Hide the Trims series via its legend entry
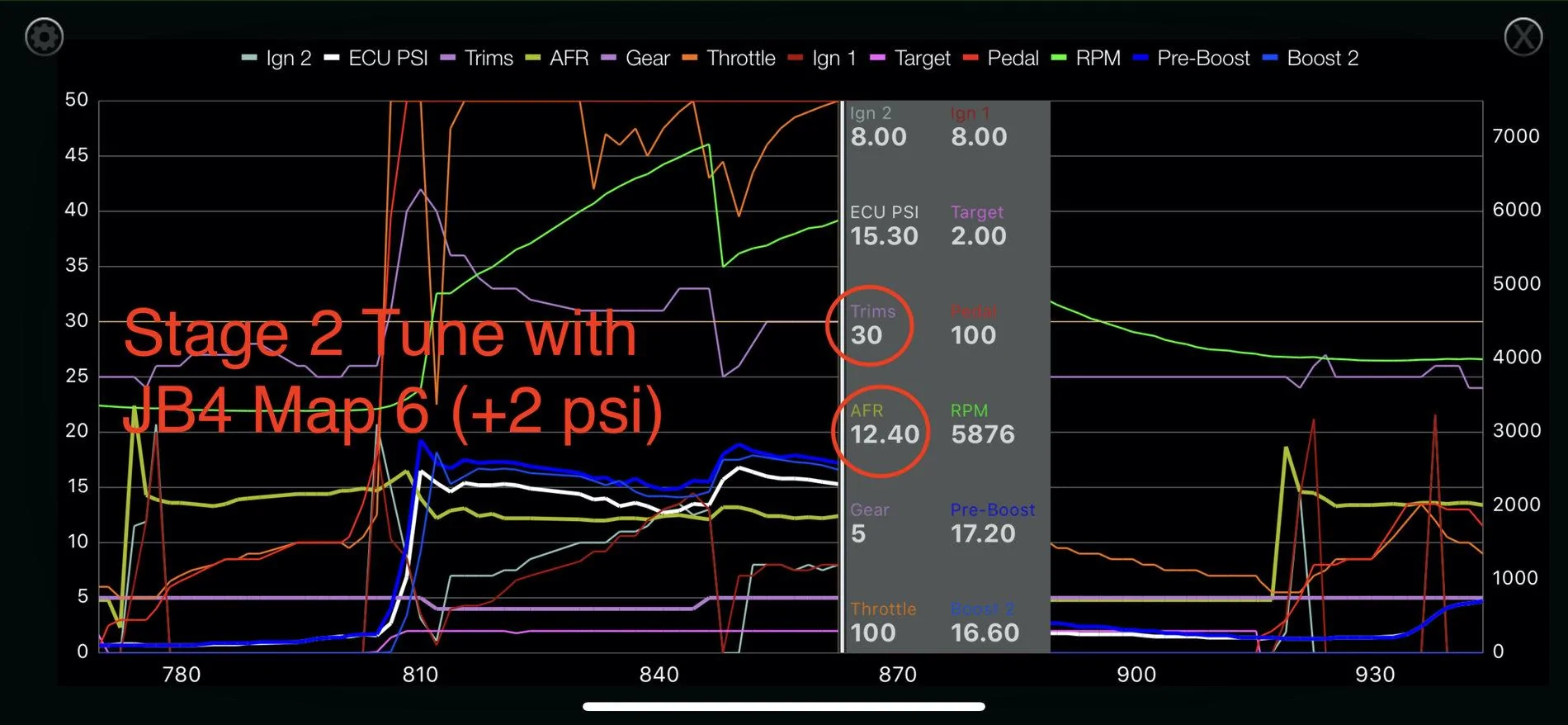 coord(476,59)
